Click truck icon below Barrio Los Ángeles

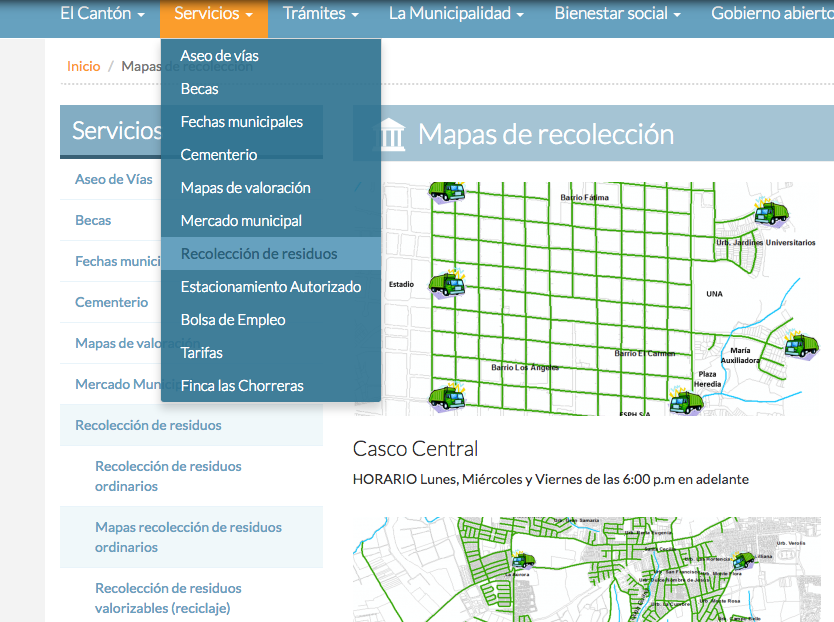pos(447,399)
